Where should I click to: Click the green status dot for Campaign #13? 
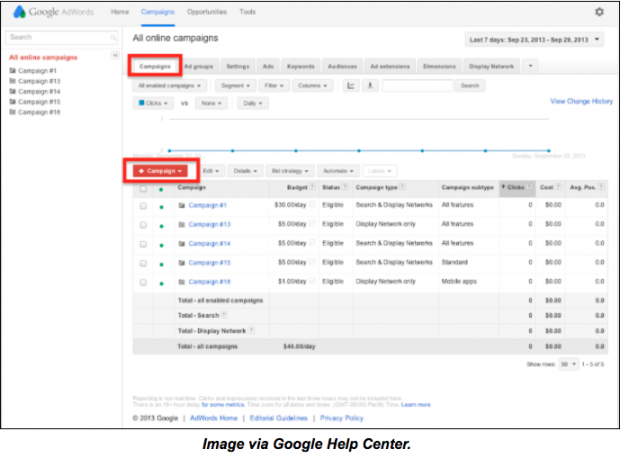pyautogui.click(x=161, y=226)
